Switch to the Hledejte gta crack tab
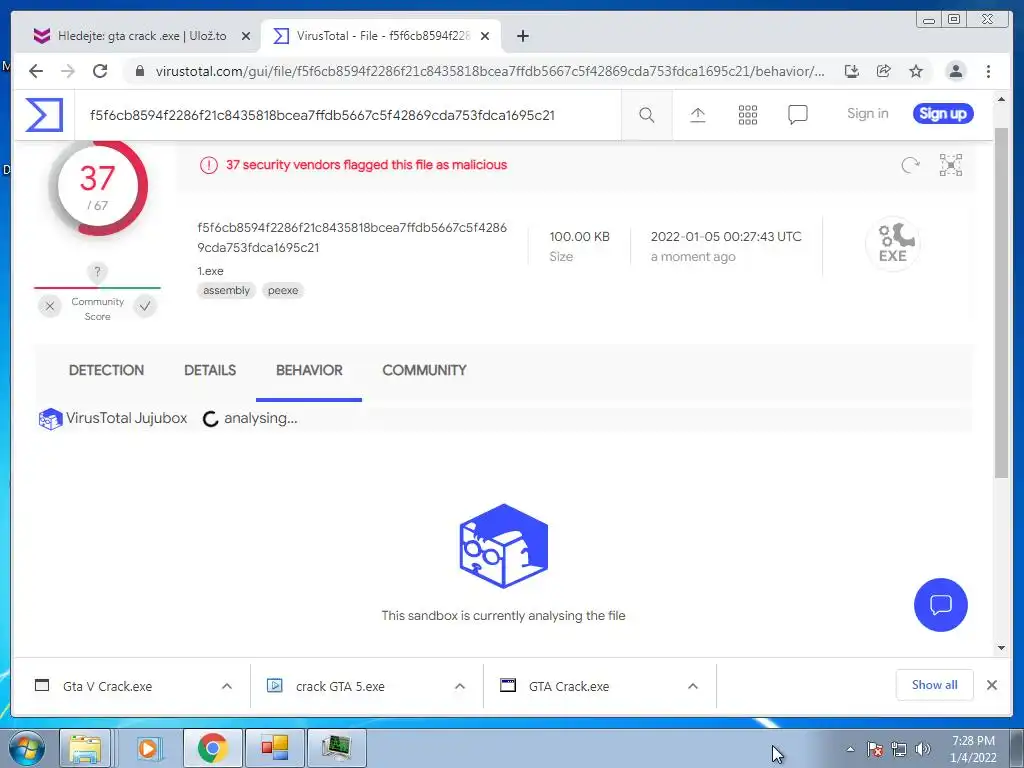Screen dimensions: 1024x768 [142, 36]
